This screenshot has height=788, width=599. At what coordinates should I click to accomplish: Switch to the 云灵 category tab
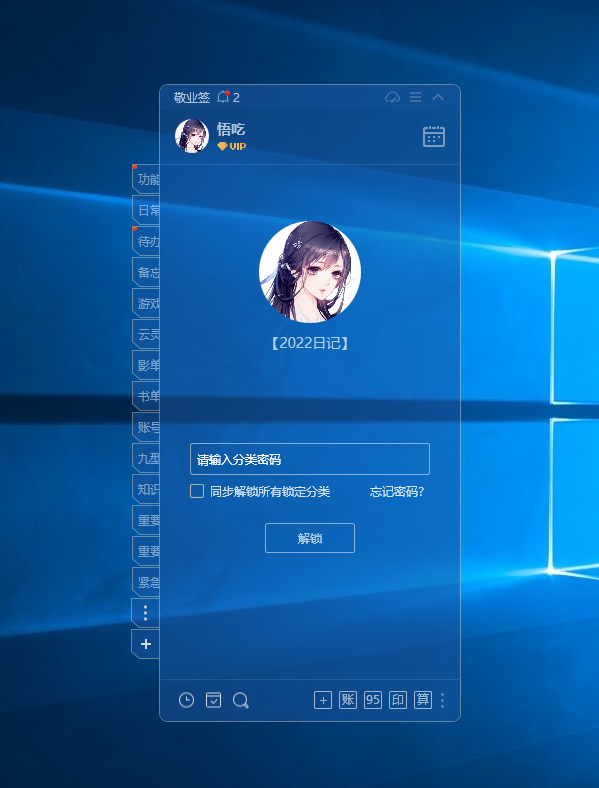146,334
